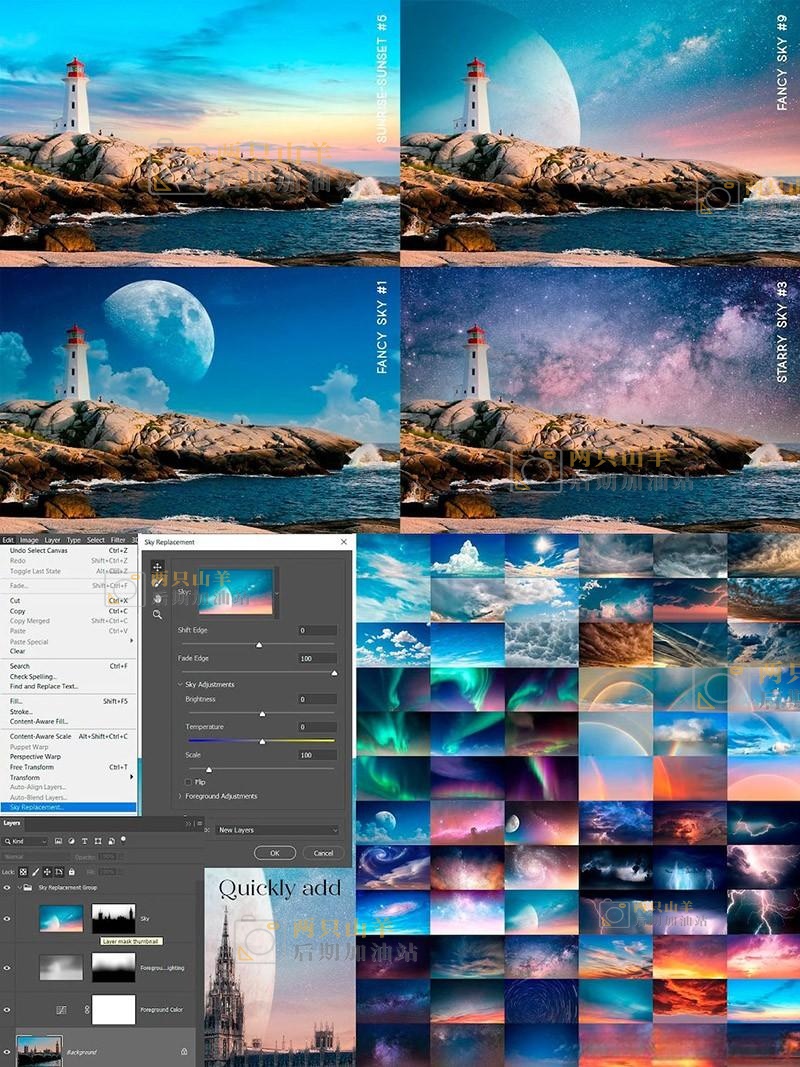Viewport: 800px width, 1067px height.
Task: Enable the Flip checkbox
Action: pos(188,782)
